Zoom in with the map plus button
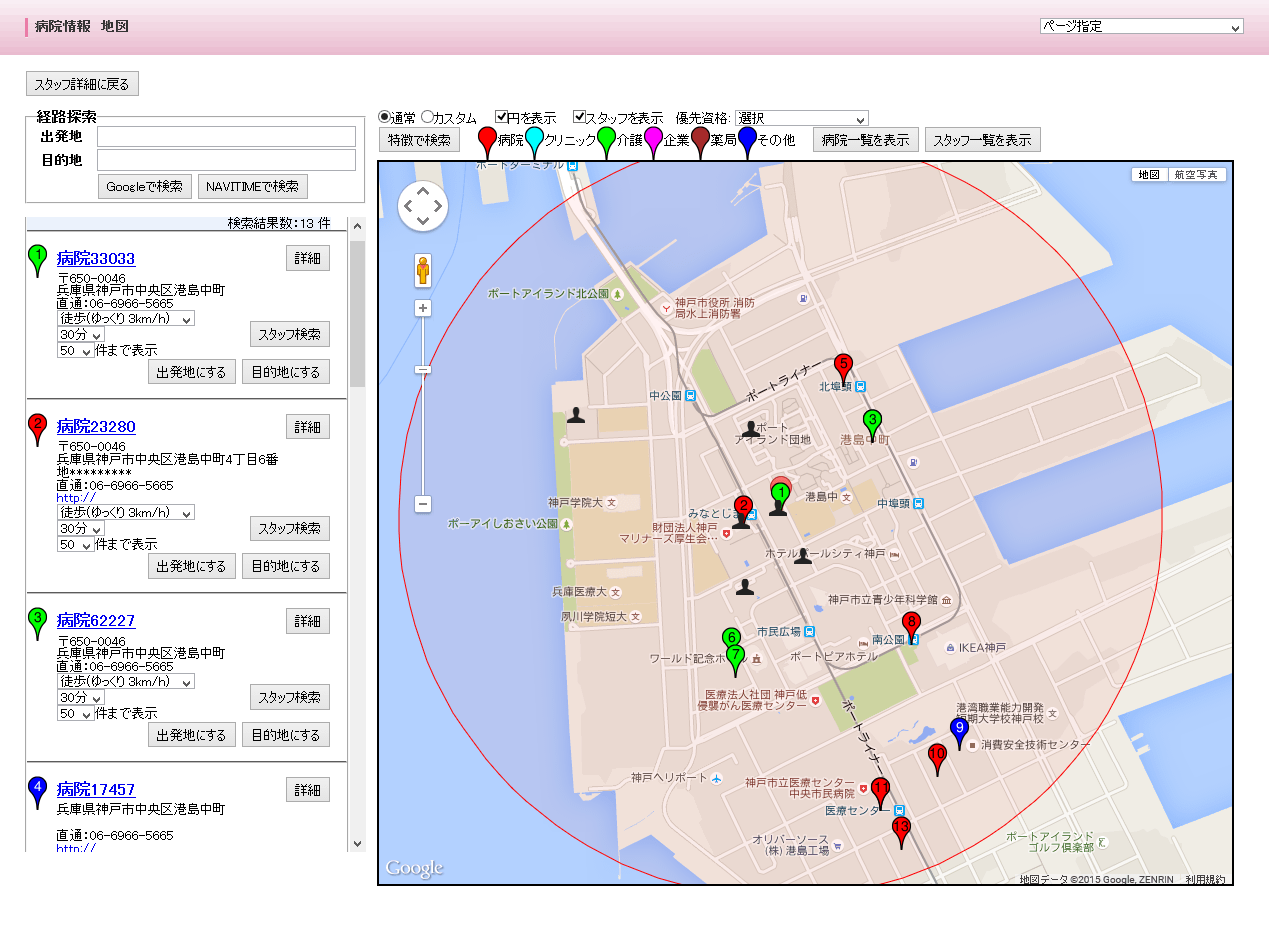This screenshot has height=940, width=1269. tap(423, 308)
